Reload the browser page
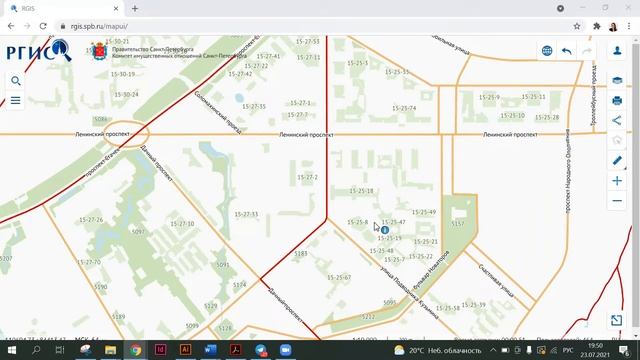The height and width of the screenshot is (360, 640). 43,26
